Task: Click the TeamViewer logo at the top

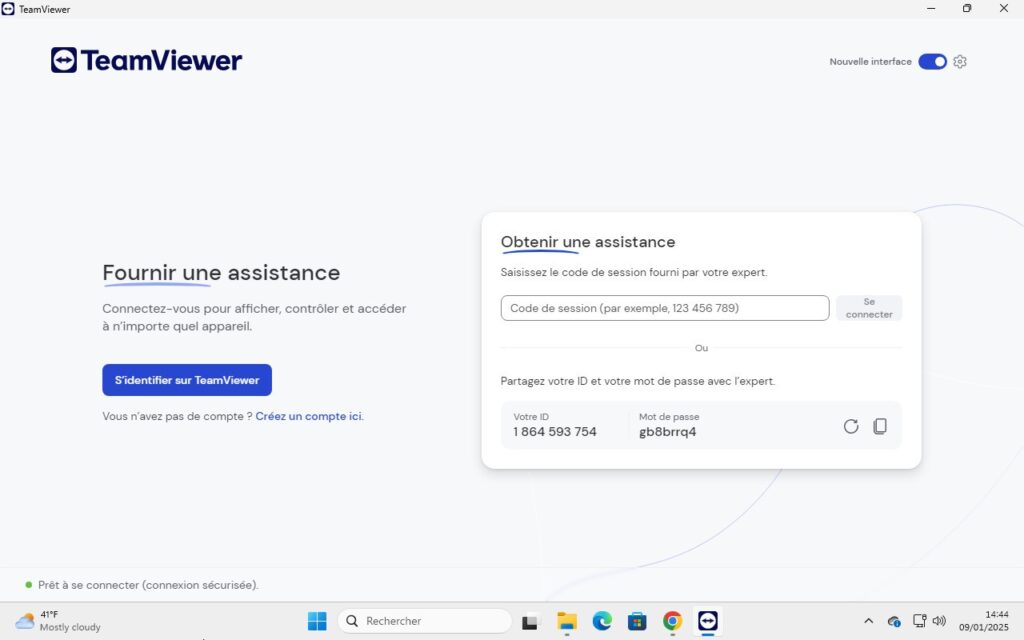Action: (146, 60)
